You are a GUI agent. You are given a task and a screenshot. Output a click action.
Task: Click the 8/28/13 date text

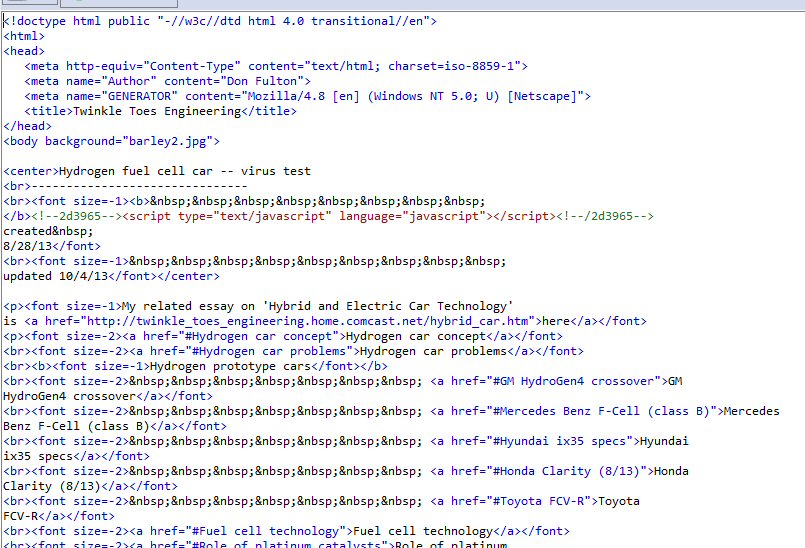coord(27,246)
